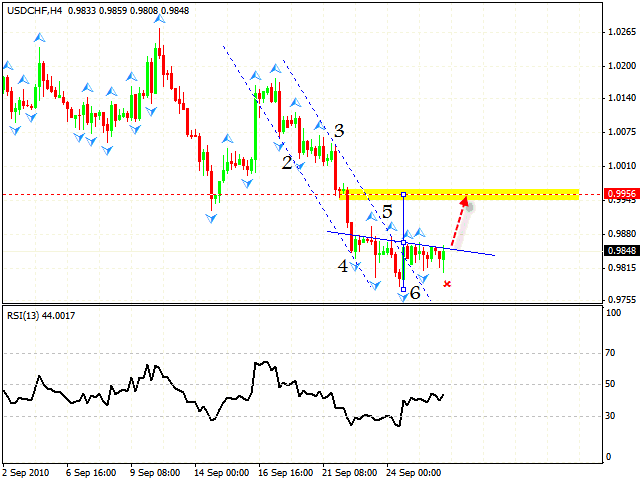Click the 2 Sep 2010 date label

coord(26,473)
